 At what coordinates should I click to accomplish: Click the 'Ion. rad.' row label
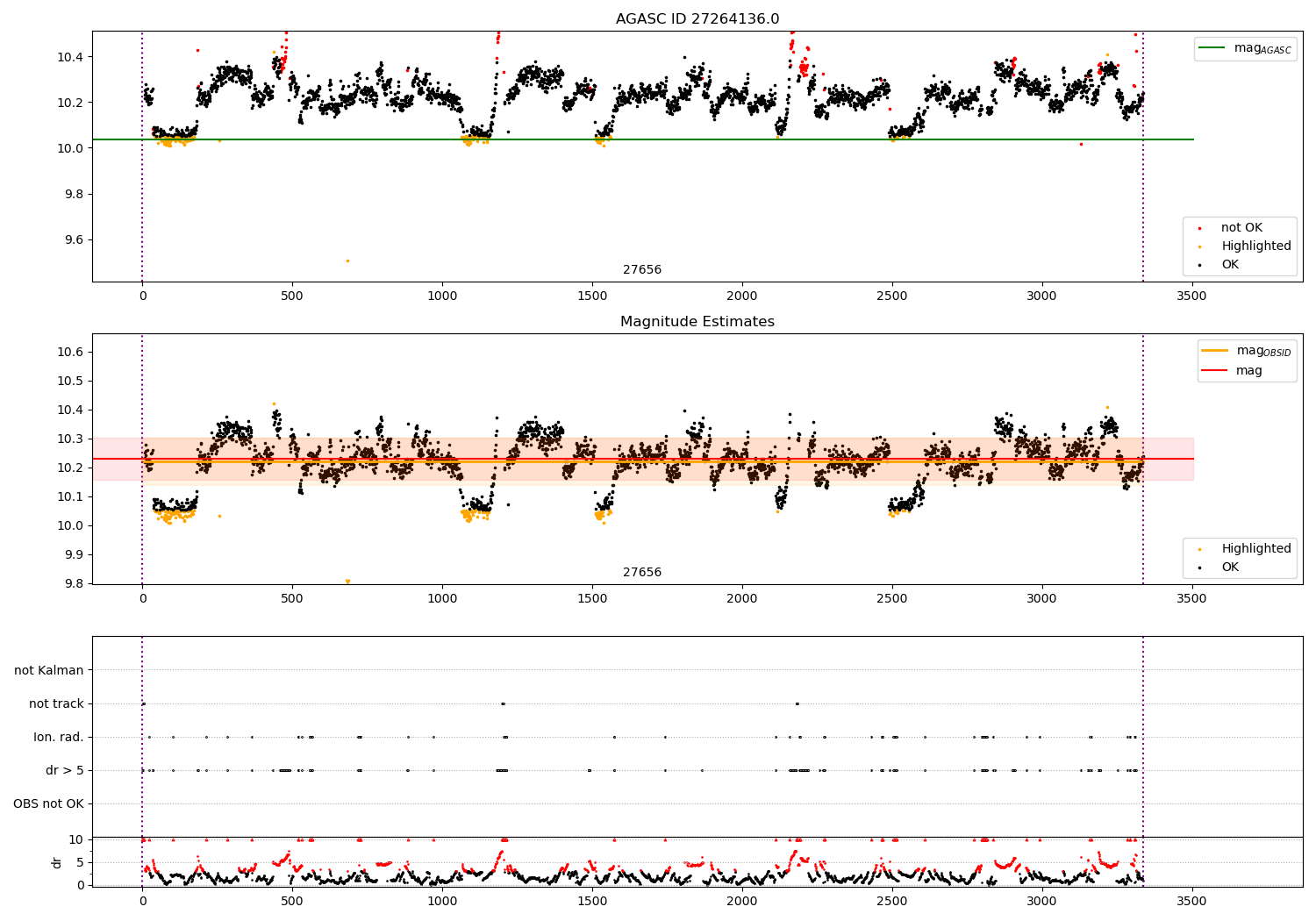tap(59, 738)
